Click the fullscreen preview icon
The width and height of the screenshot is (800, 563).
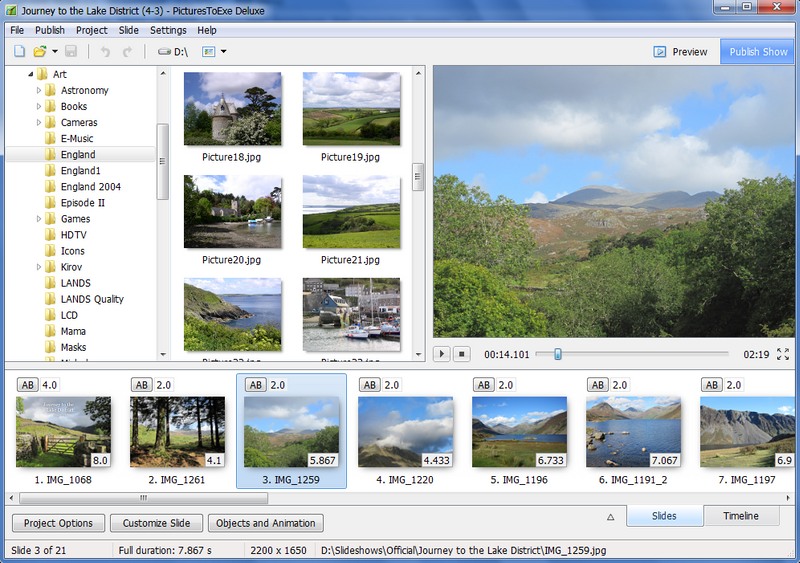pyautogui.click(x=783, y=354)
